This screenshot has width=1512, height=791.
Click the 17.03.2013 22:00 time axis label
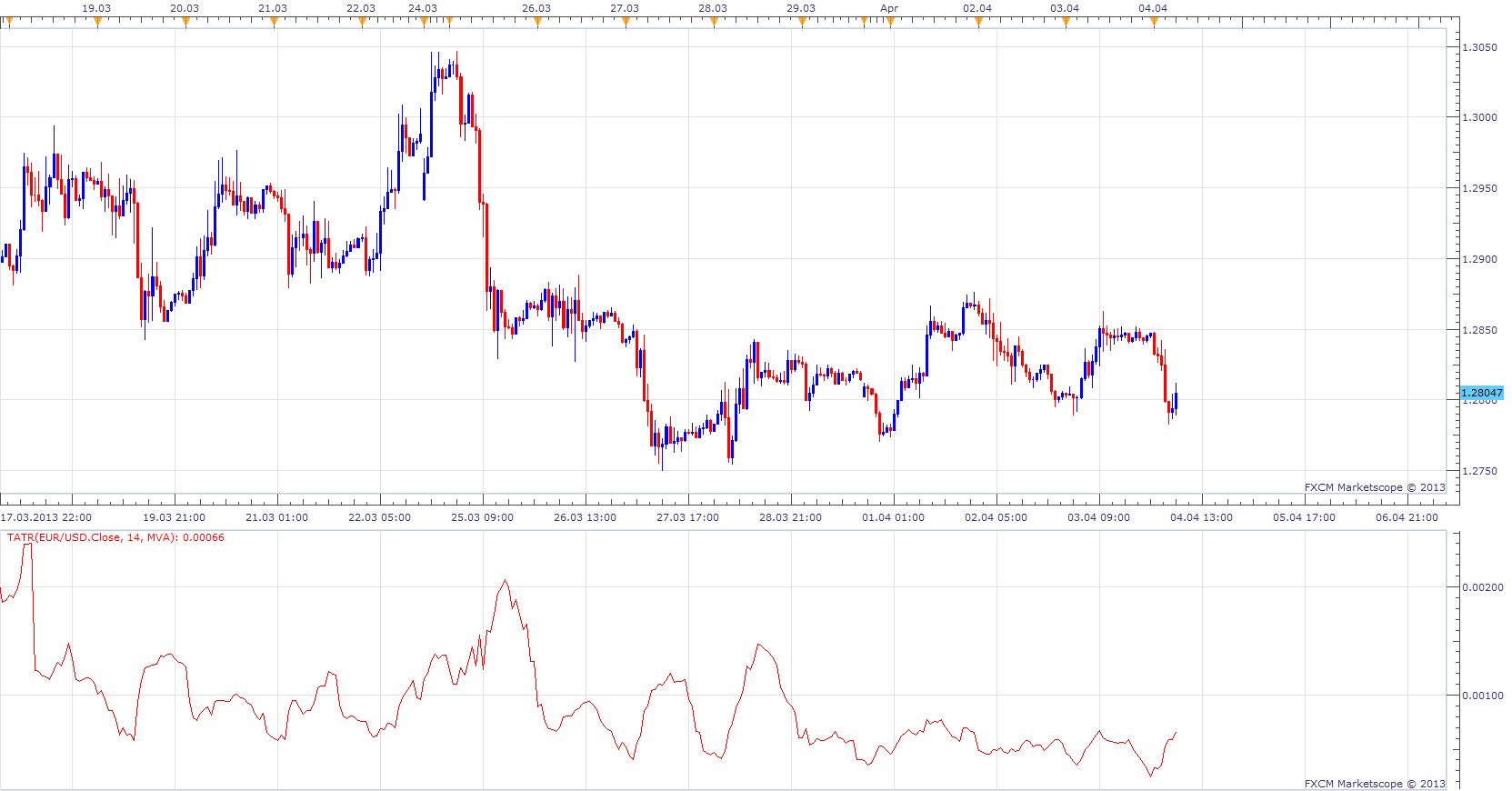point(45,517)
